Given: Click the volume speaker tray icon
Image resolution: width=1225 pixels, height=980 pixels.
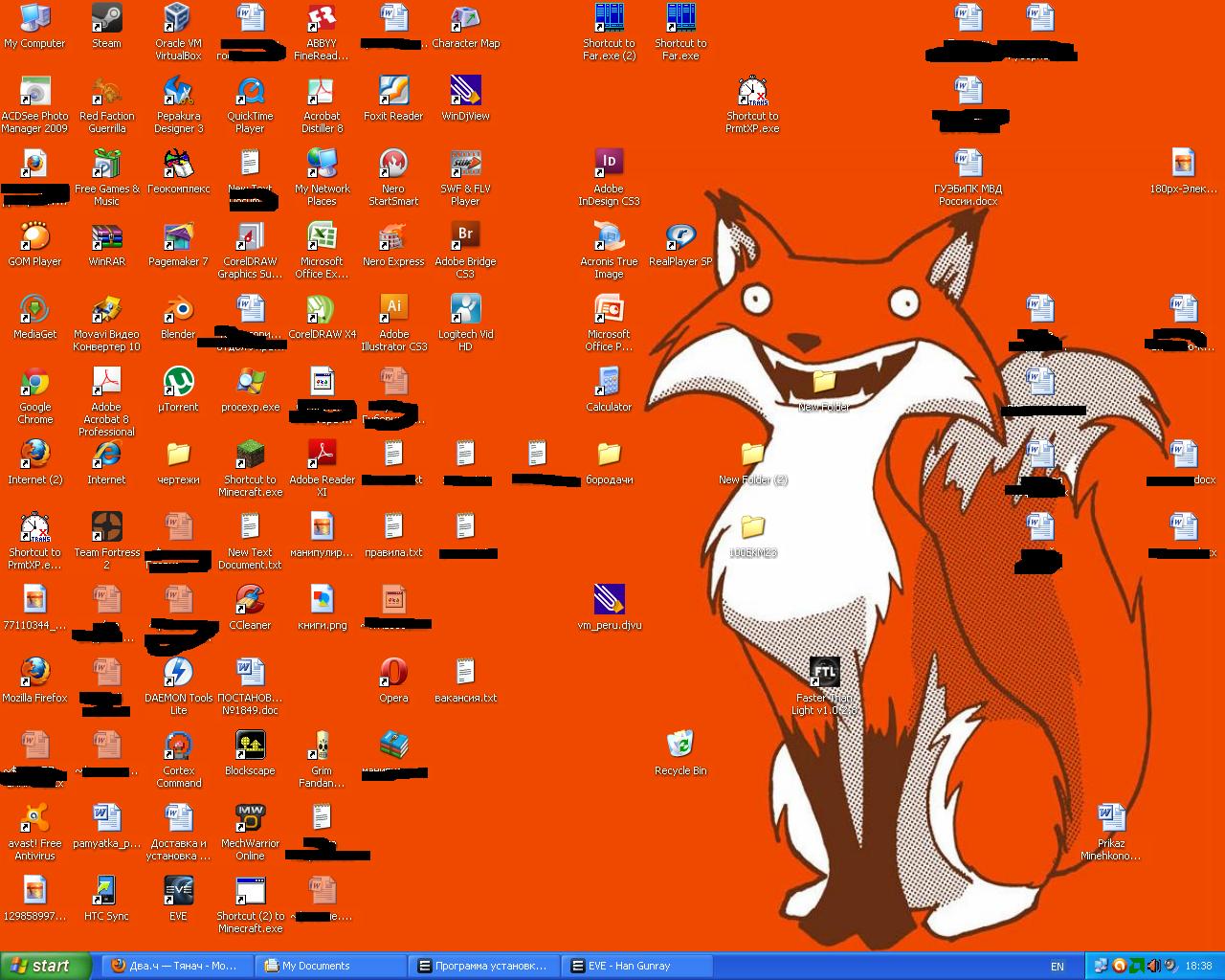Looking at the screenshot, I should click(1152, 966).
